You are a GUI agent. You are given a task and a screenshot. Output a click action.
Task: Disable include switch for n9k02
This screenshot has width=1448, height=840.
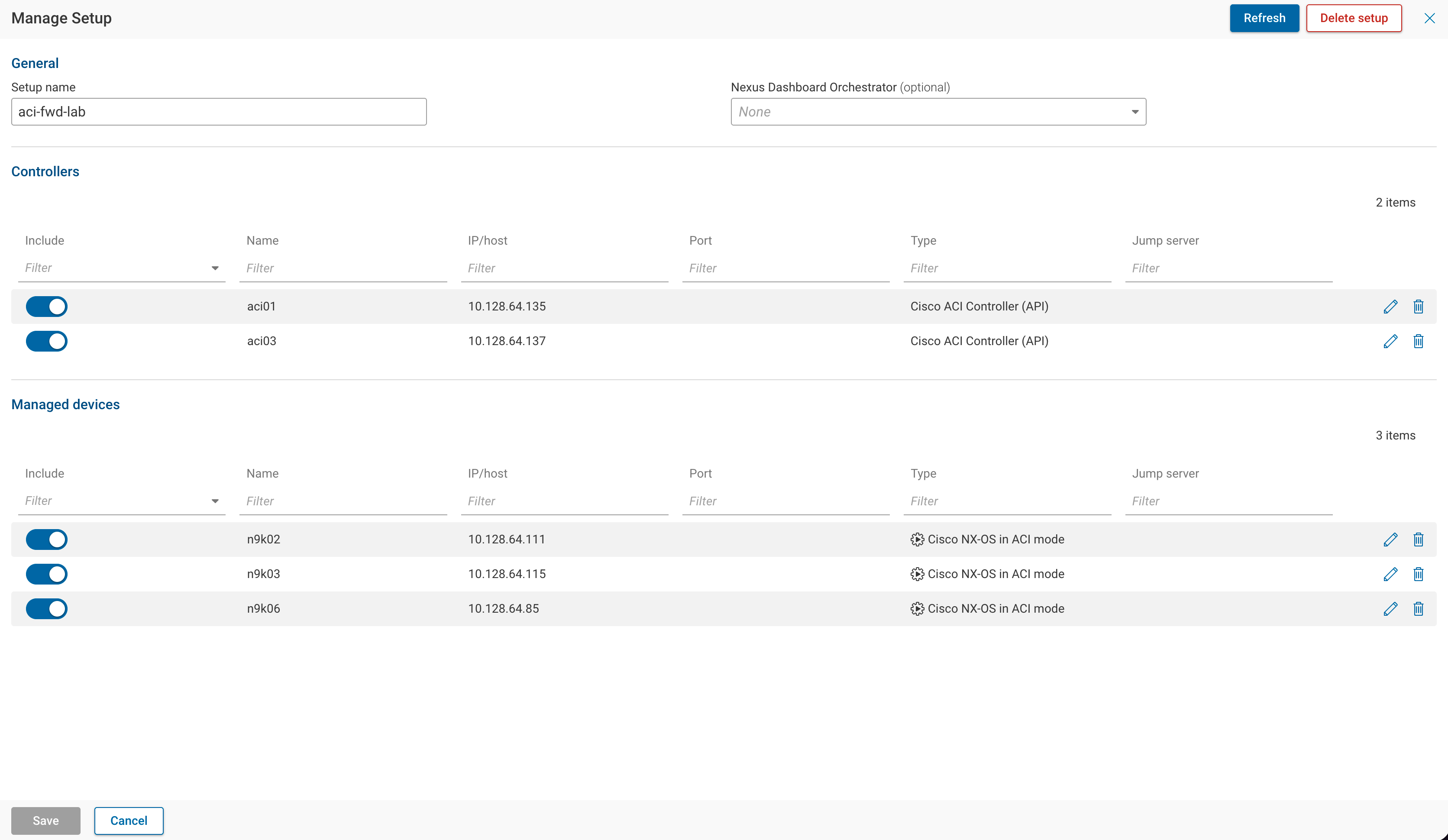point(46,540)
